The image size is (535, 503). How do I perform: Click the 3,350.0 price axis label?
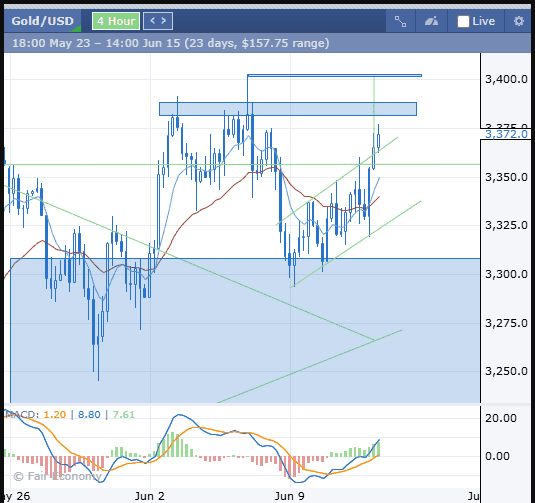pos(506,177)
